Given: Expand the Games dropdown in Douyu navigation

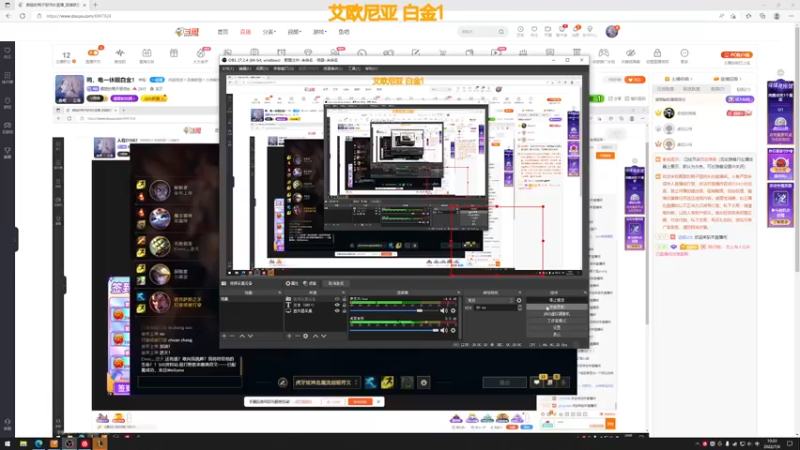Looking at the screenshot, I should [x=319, y=32].
